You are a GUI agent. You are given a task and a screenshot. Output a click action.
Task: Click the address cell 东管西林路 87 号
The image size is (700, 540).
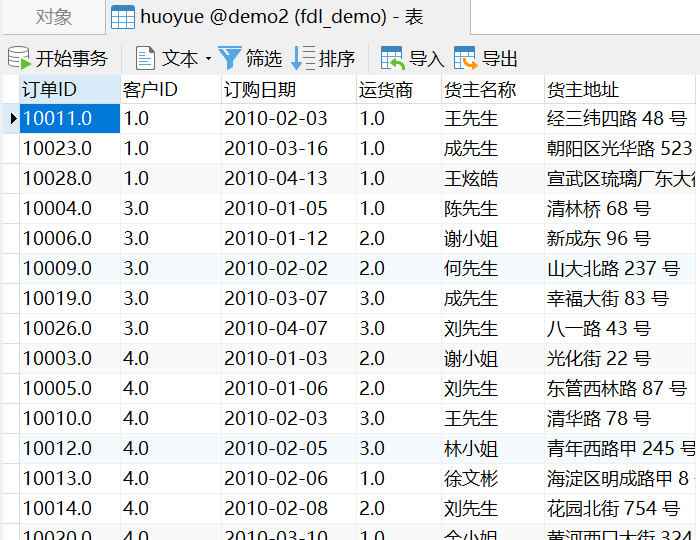point(620,388)
